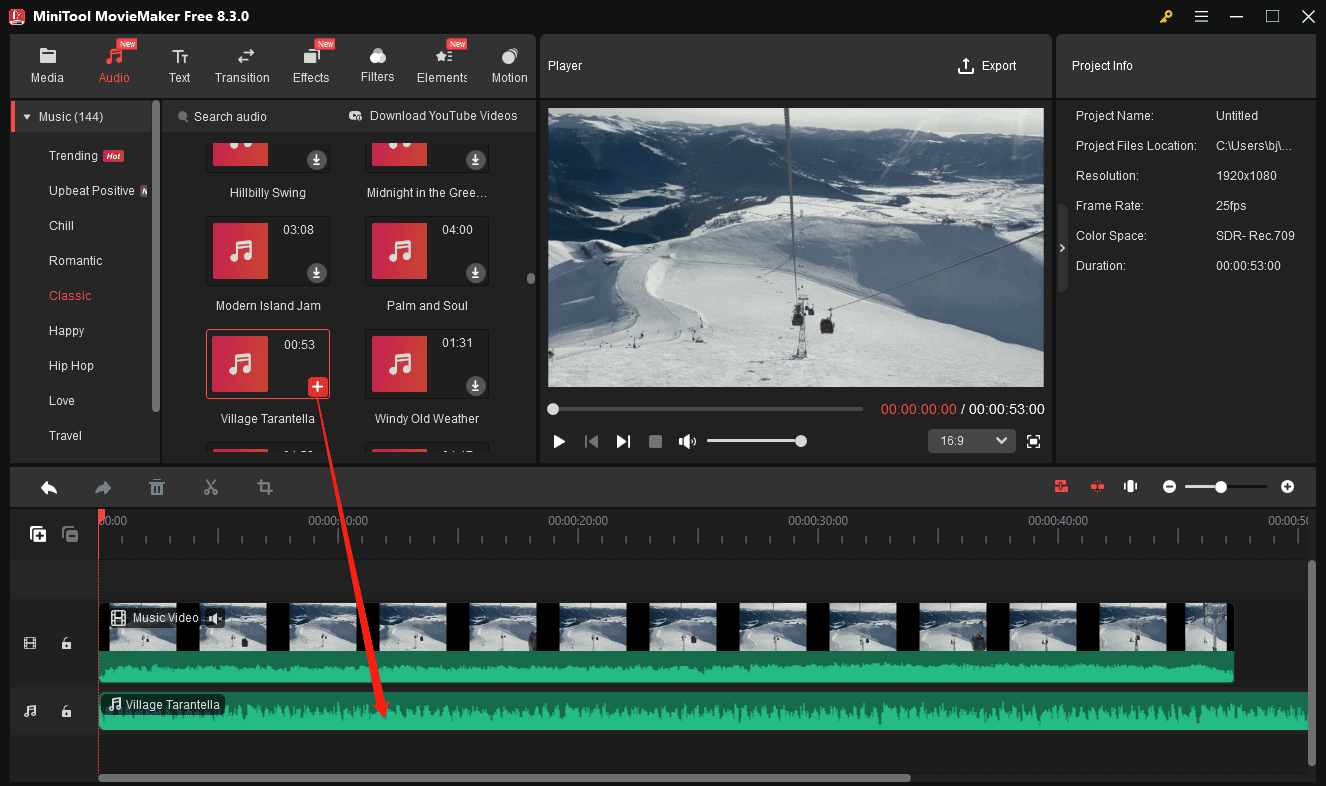The width and height of the screenshot is (1326, 786).
Task: Open the Transition tab
Action: pos(242,66)
